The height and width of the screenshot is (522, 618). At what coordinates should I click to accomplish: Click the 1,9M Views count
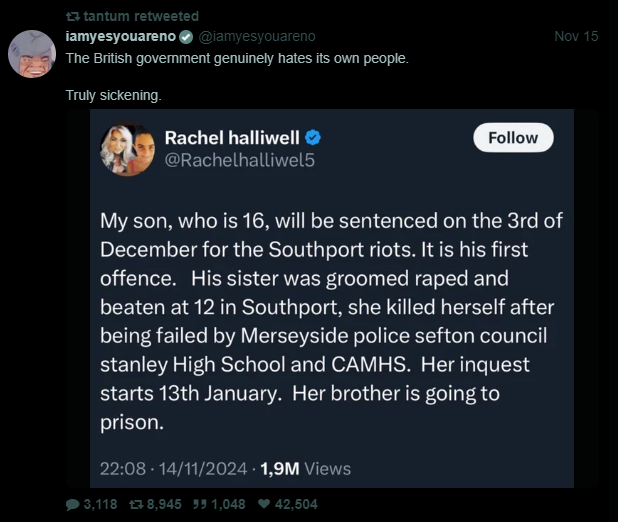click(306, 468)
